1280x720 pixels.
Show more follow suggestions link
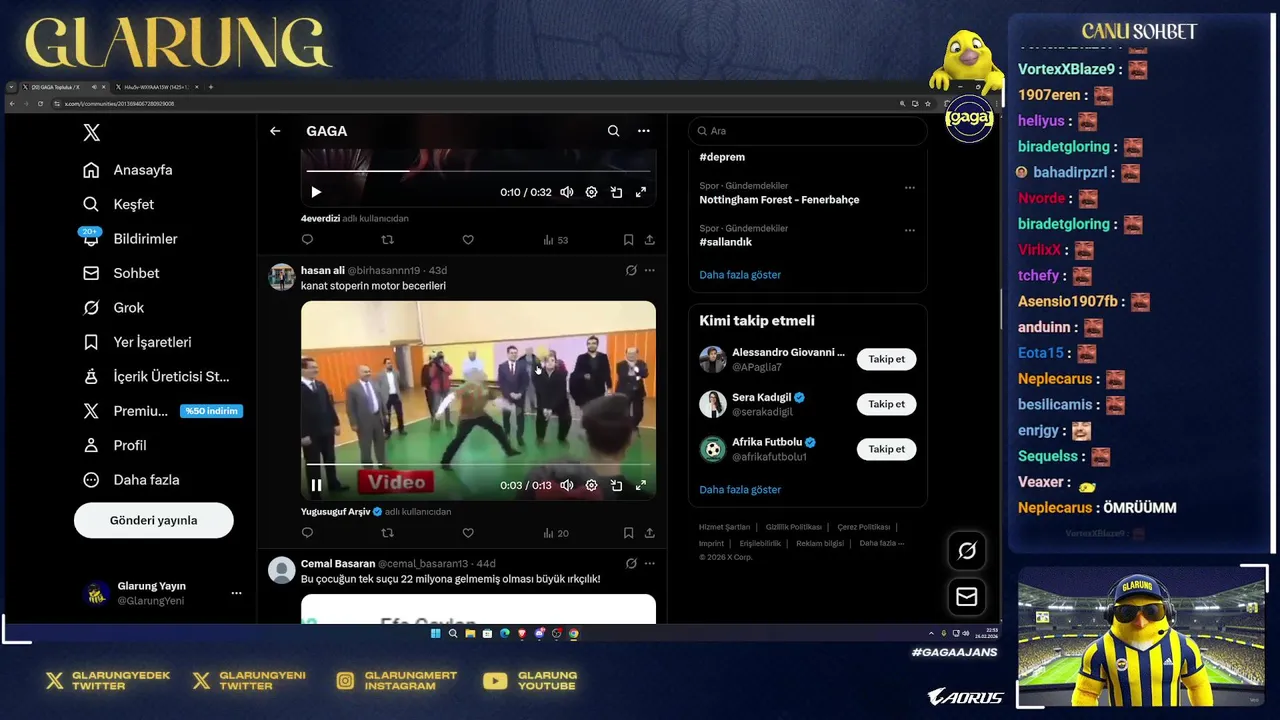point(740,490)
